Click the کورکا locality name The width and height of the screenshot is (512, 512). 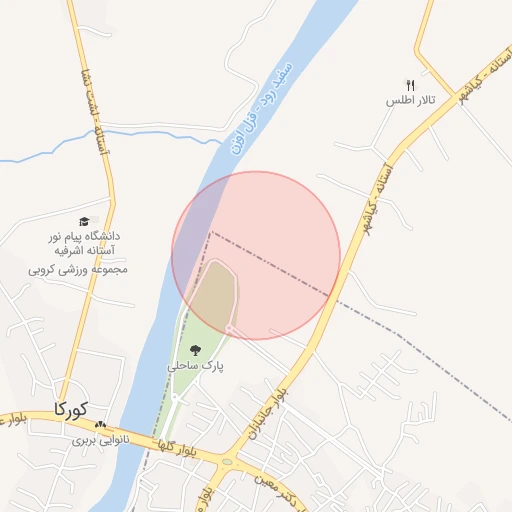71,409
